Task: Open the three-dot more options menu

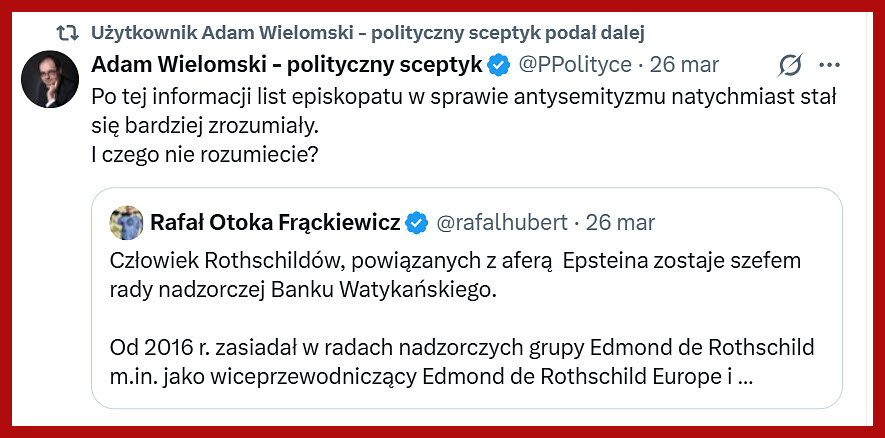Action: pyautogui.click(x=830, y=66)
